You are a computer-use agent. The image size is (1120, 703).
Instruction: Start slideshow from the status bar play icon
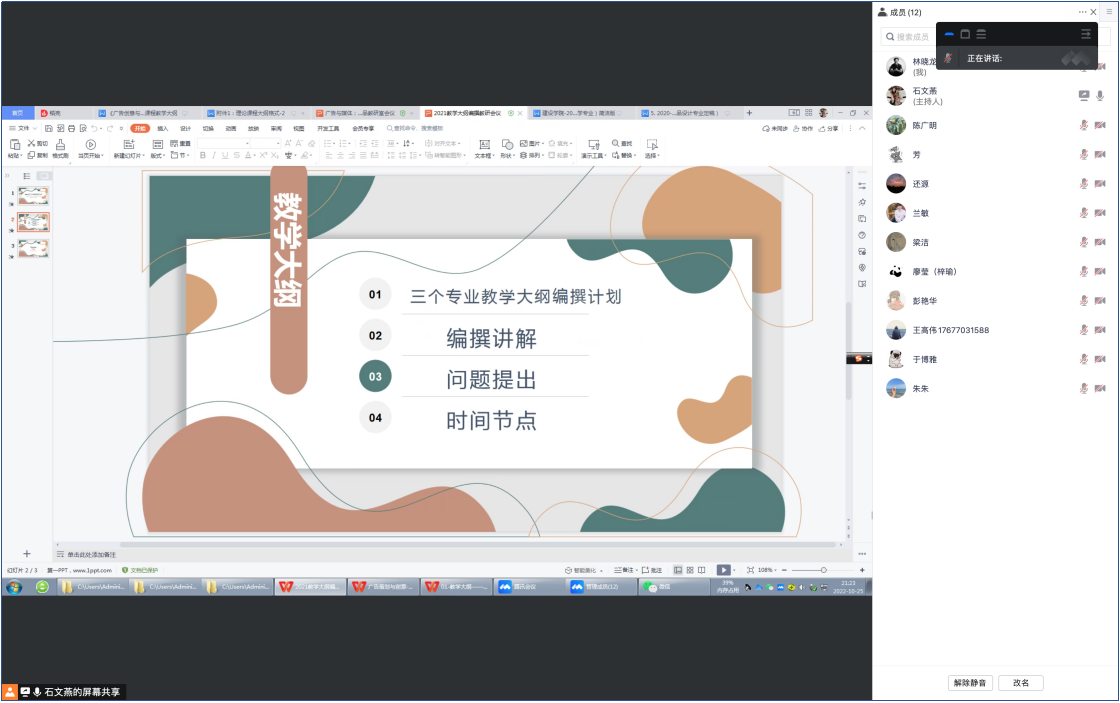[723, 570]
